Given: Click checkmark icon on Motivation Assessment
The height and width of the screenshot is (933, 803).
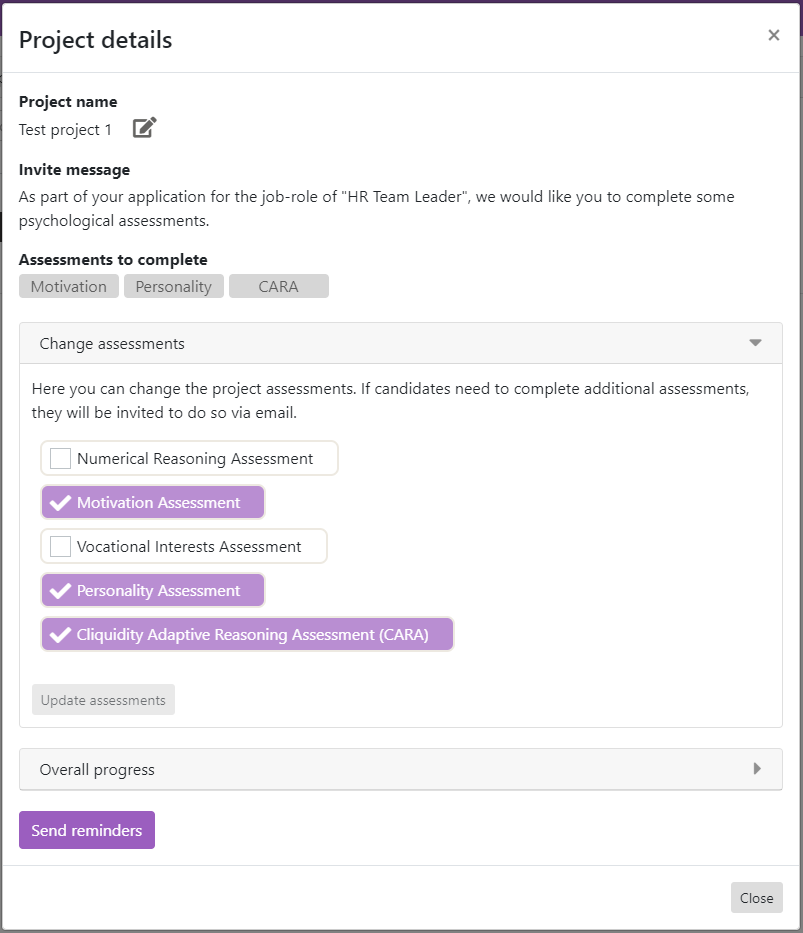Looking at the screenshot, I should tap(60, 503).
